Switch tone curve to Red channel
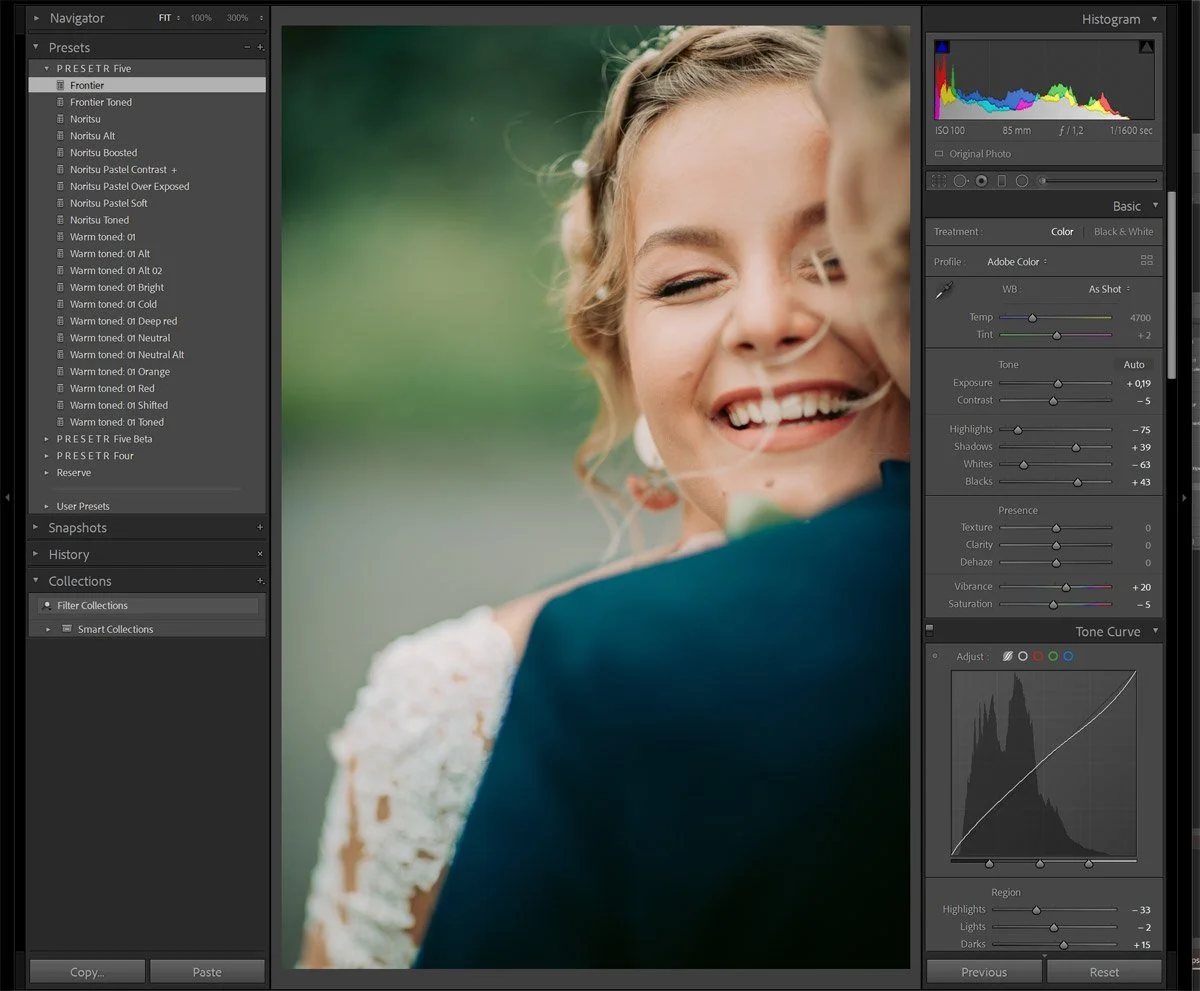Screen dimensions: 1200x991 coord(1038,656)
